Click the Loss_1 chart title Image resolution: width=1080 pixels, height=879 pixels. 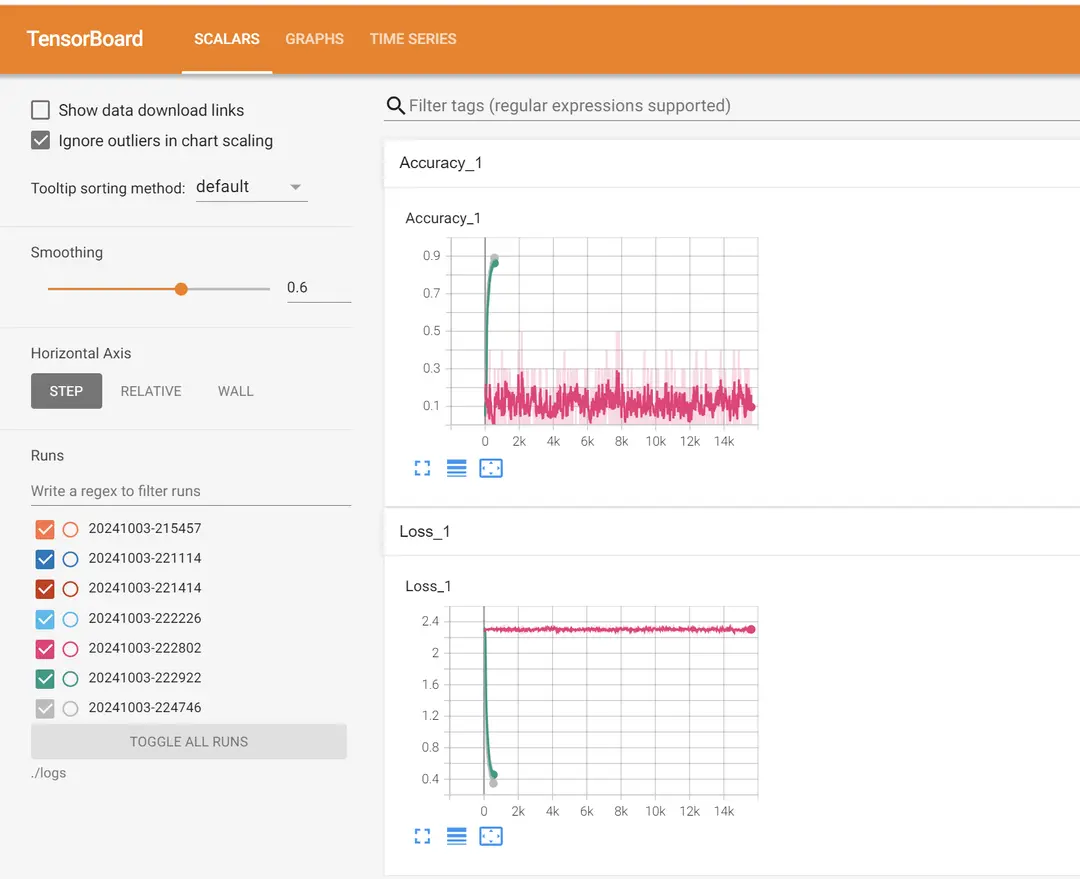coord(428,586)
